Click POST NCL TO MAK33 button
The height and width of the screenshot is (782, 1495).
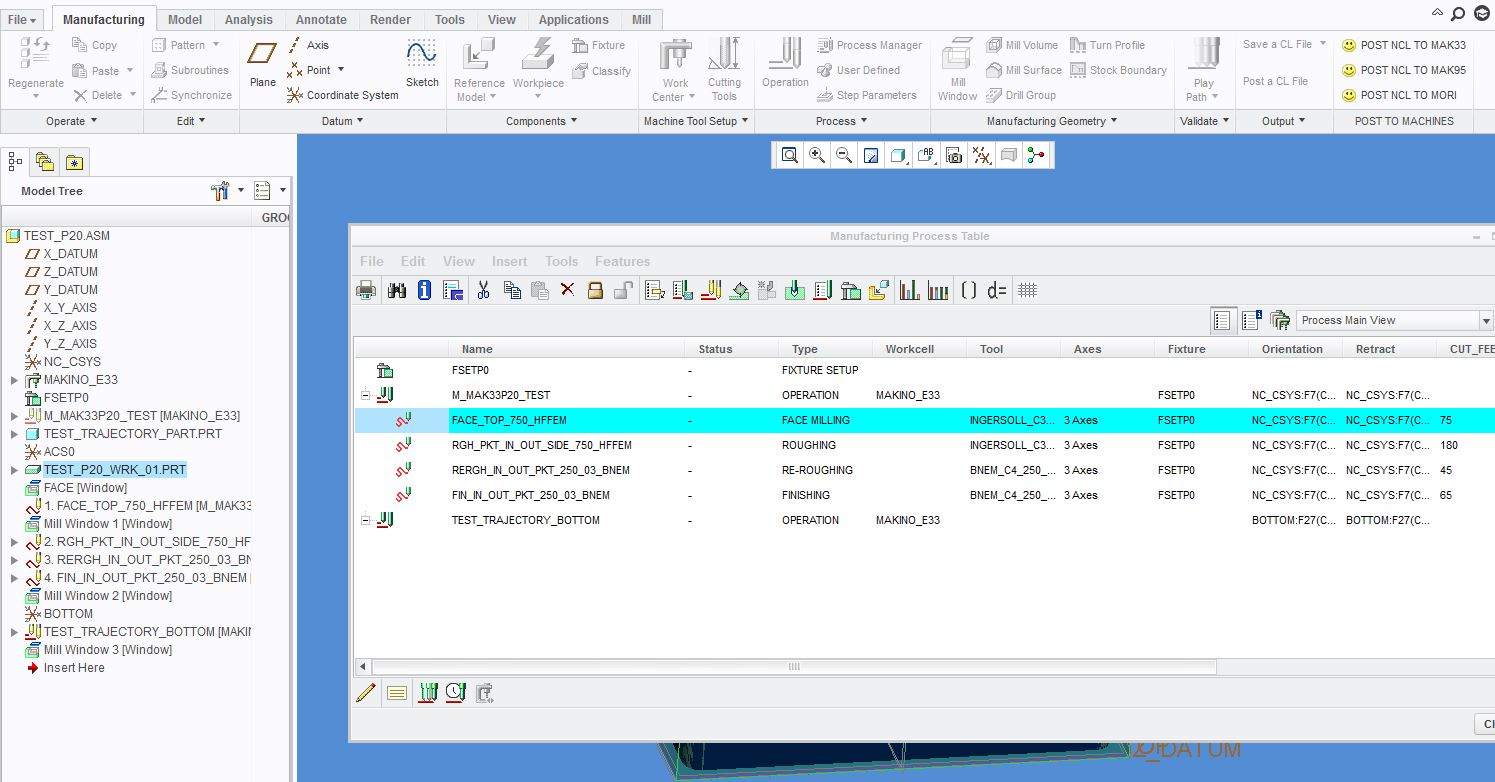click(1403, 45)
